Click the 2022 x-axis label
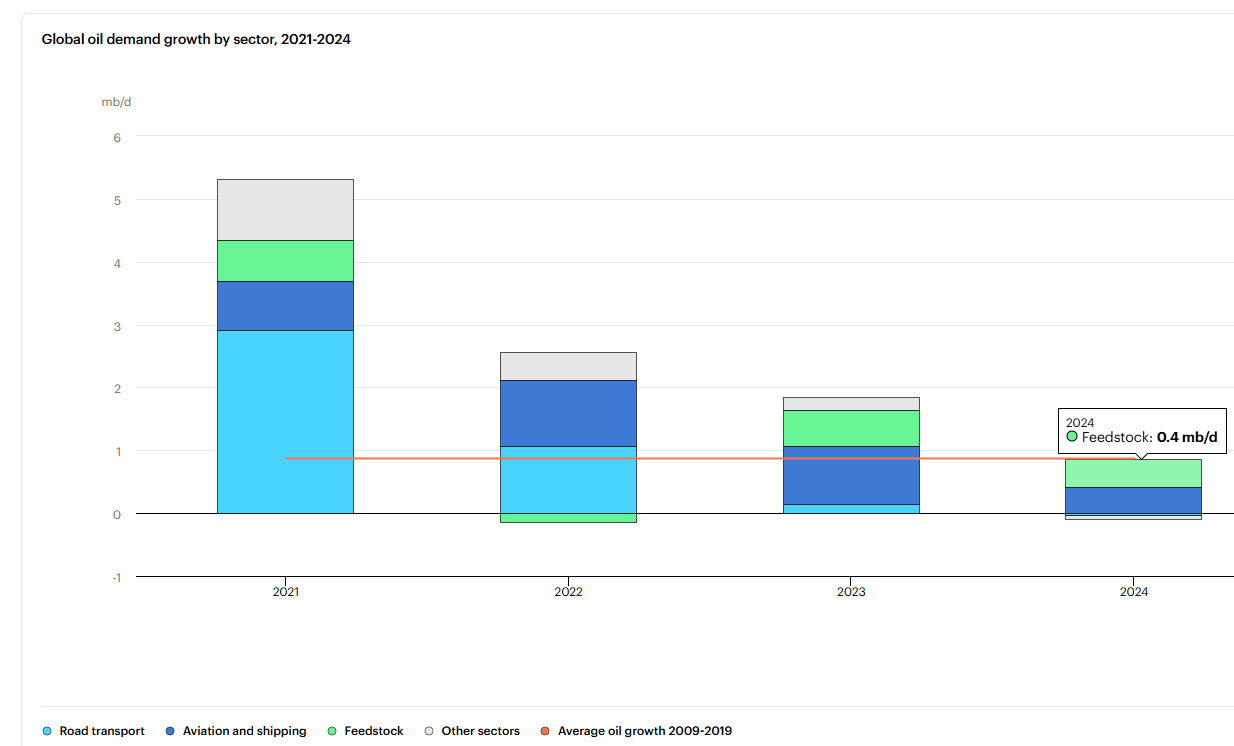Image resolution: width=1234 pixels, height=746 pixels. pos(568,592)
